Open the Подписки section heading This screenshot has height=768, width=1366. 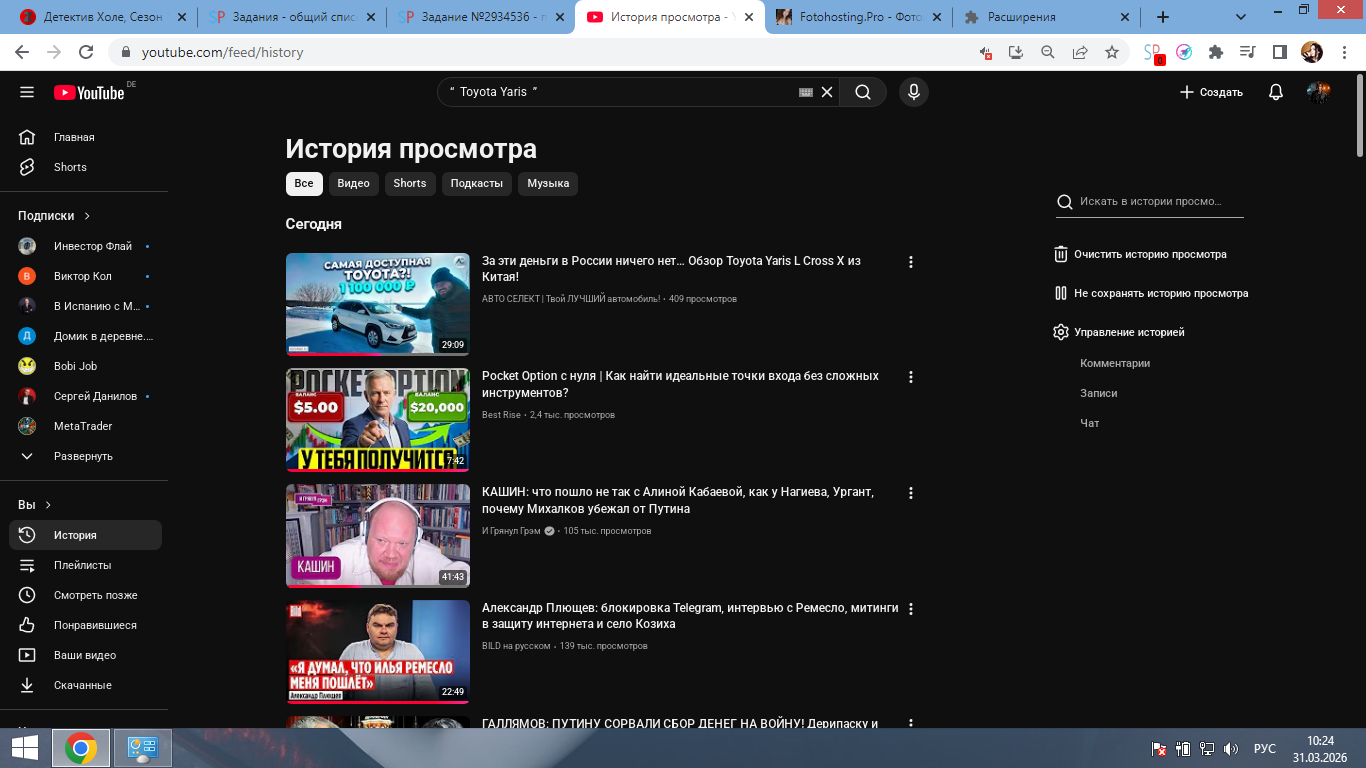point(54,216)
